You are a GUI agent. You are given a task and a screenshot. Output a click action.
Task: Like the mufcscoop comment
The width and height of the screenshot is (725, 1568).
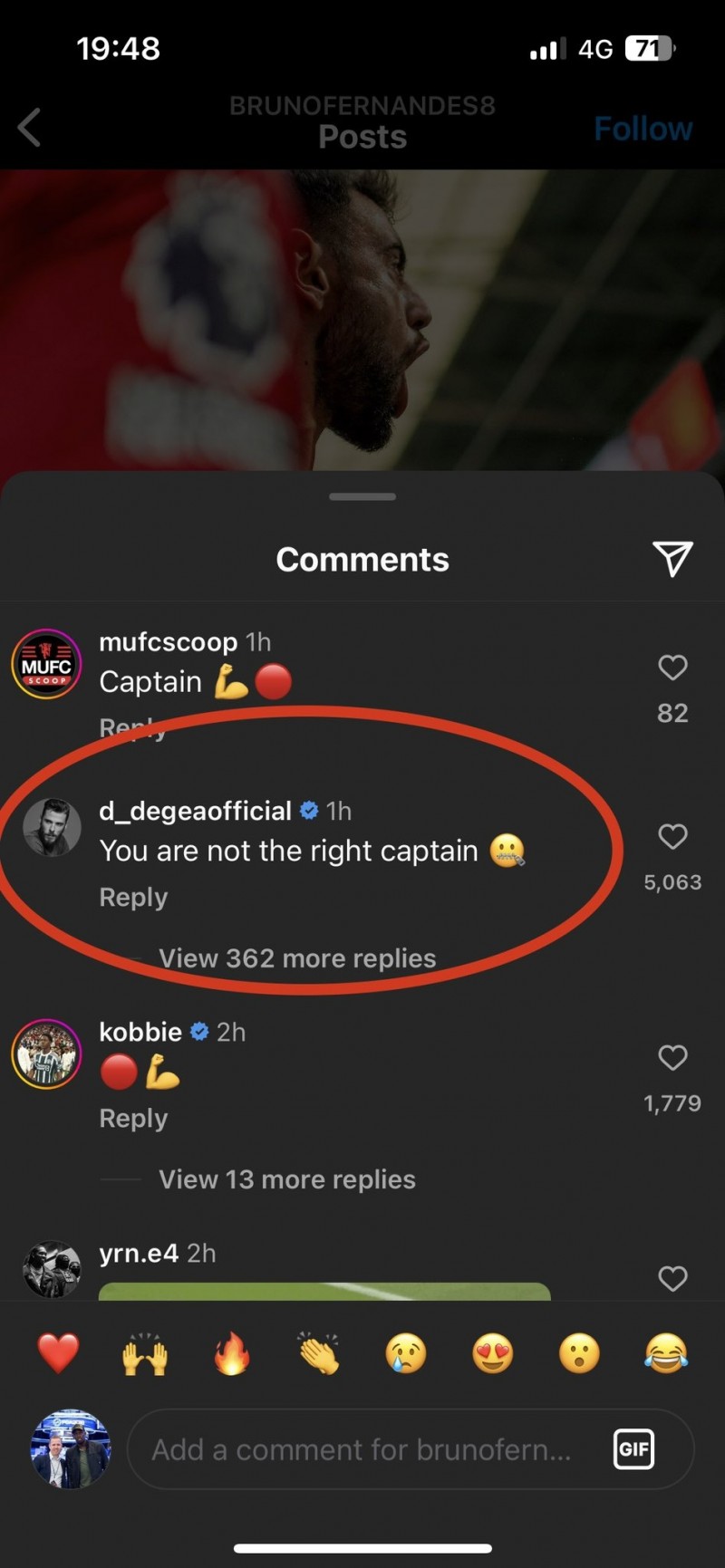pos(672,668)
